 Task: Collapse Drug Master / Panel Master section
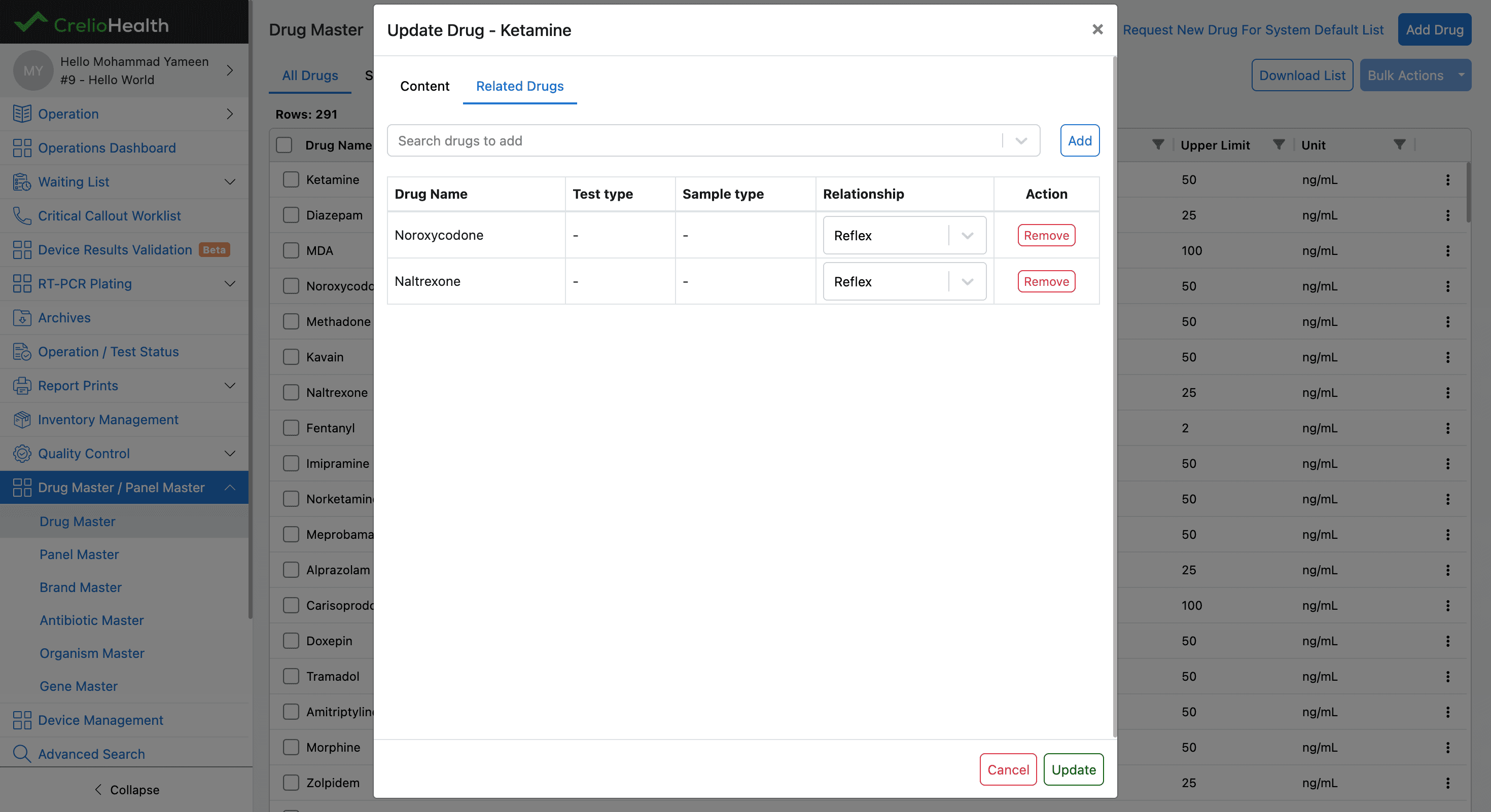coord(230,488)
